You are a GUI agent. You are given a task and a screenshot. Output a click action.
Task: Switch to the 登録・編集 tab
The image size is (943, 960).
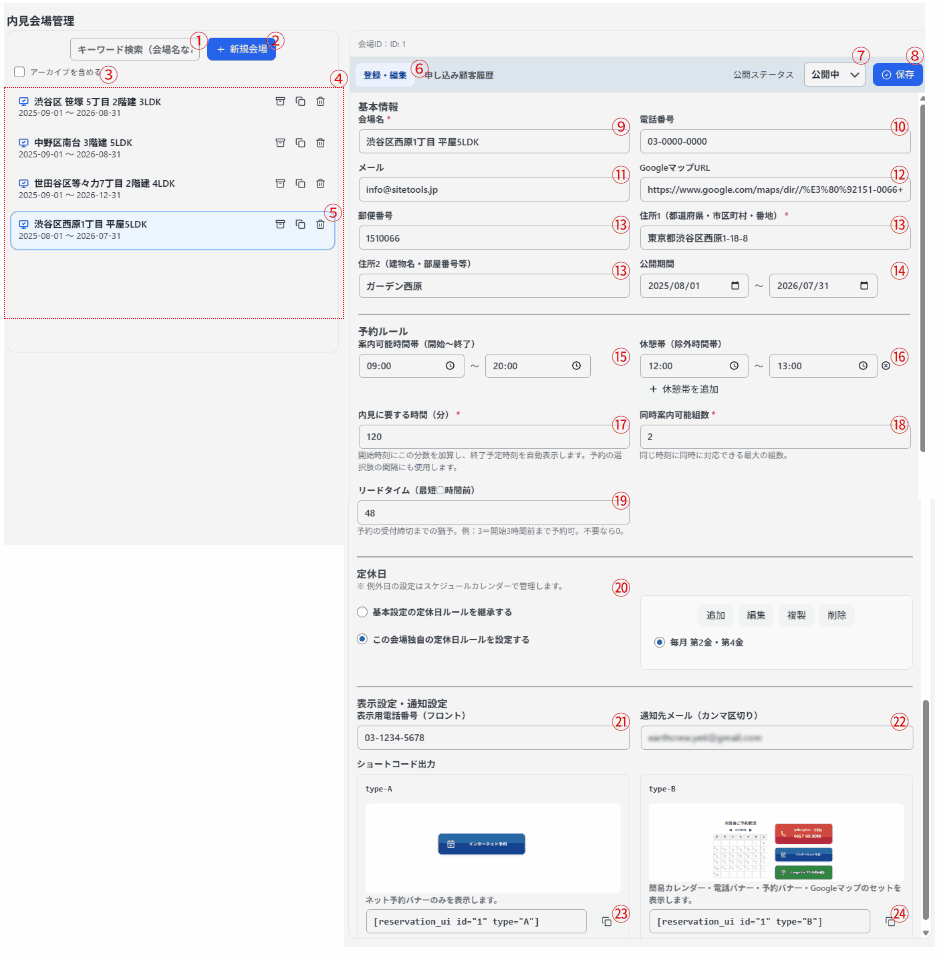point(385,75)
